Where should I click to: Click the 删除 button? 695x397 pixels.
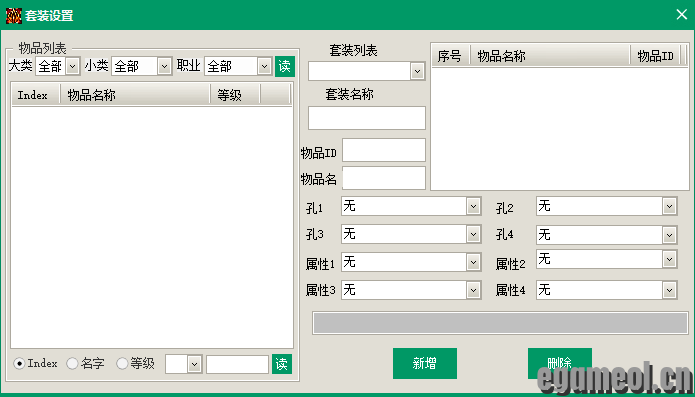click(x=559, y=363)
